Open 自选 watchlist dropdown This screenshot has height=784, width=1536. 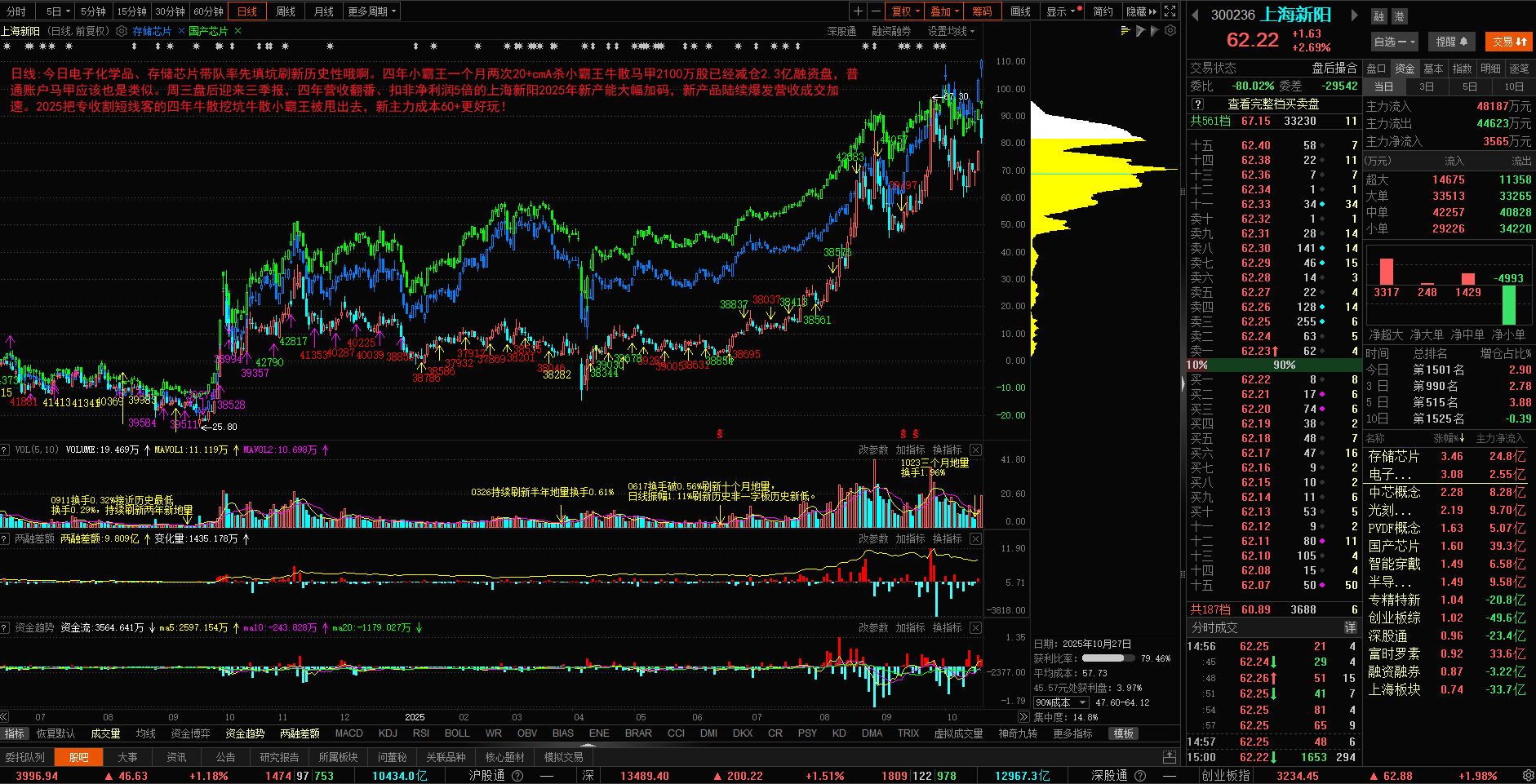coord(1394,42)
